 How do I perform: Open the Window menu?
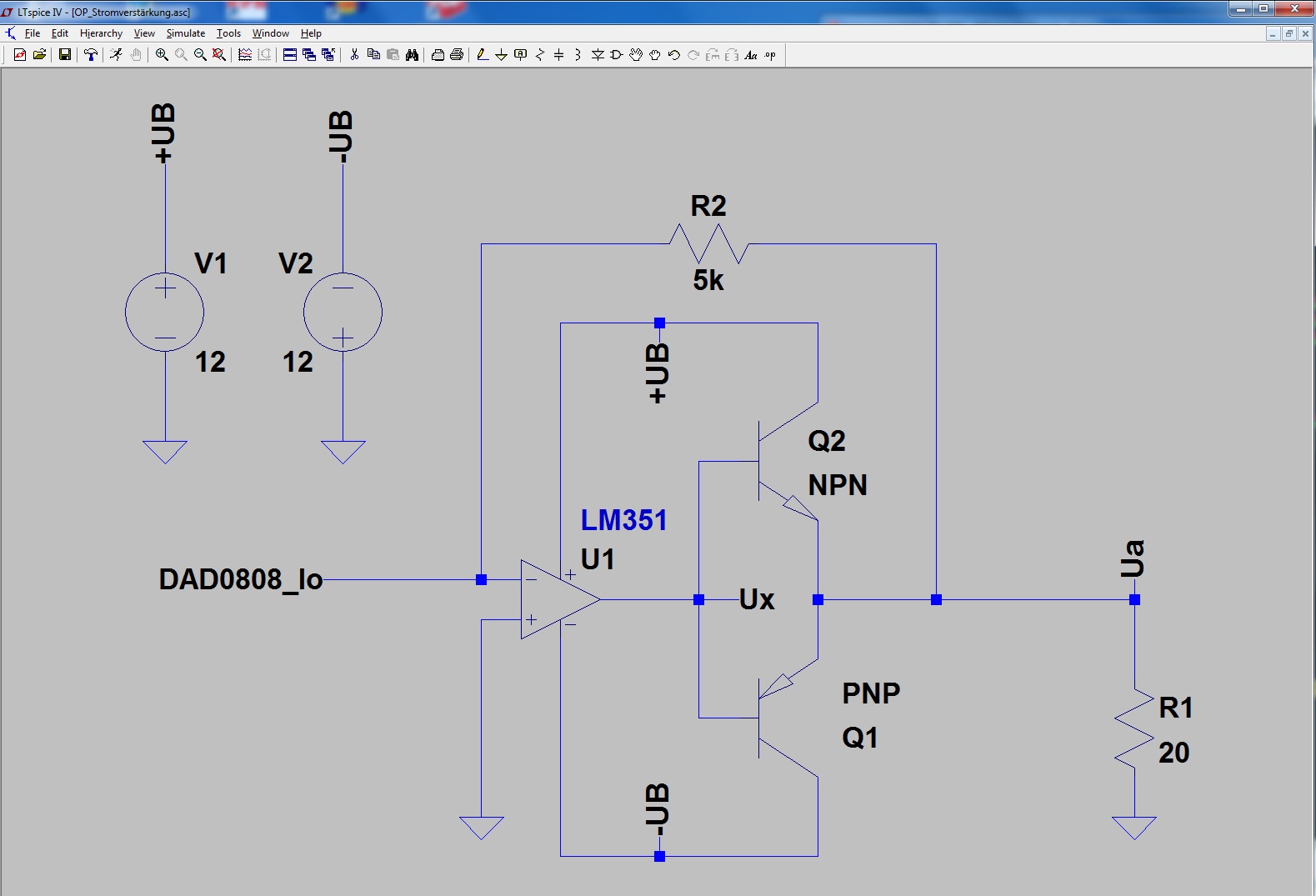click(x=271, y=33)
